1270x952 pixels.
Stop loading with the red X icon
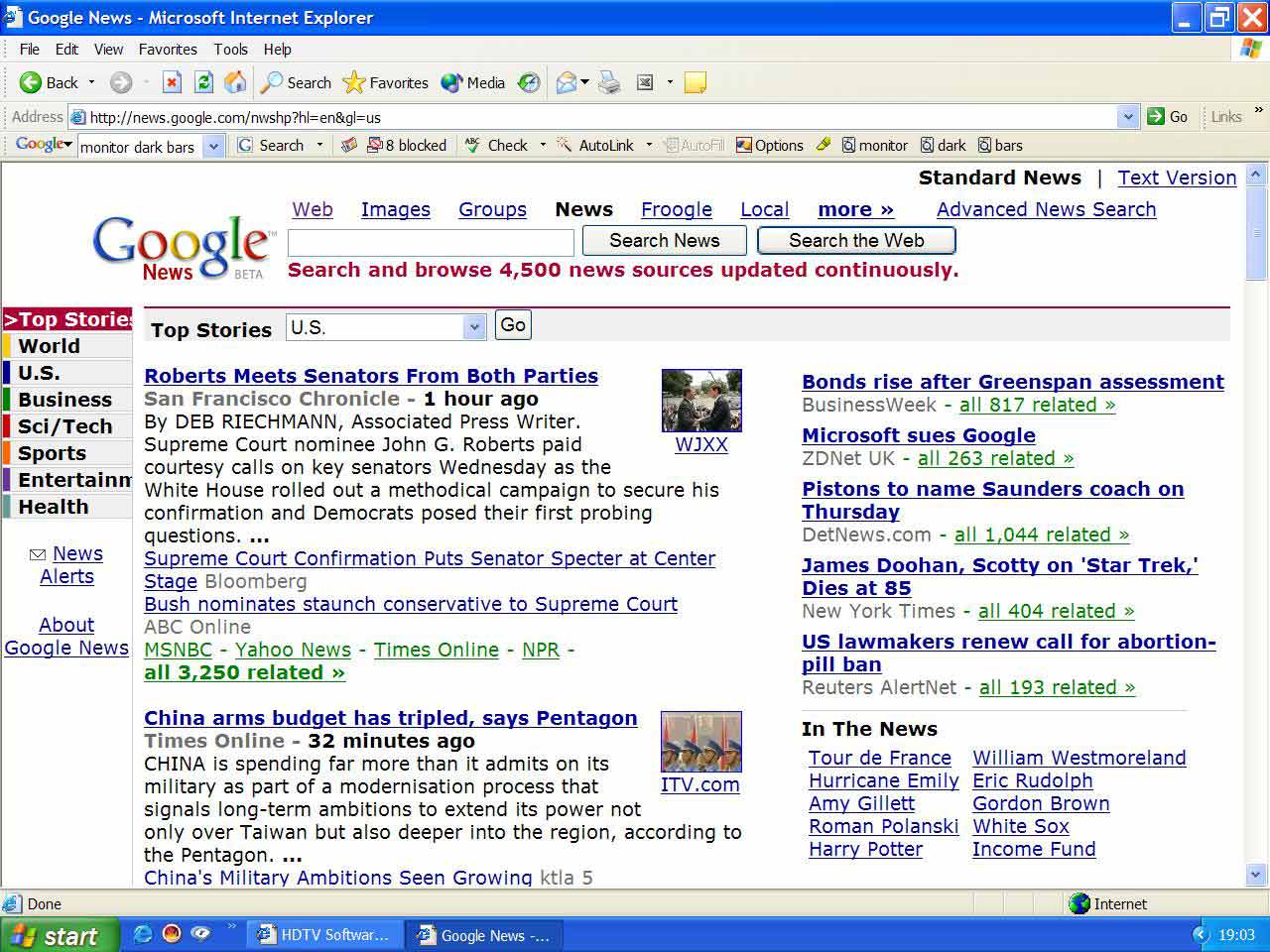point(172,83)
